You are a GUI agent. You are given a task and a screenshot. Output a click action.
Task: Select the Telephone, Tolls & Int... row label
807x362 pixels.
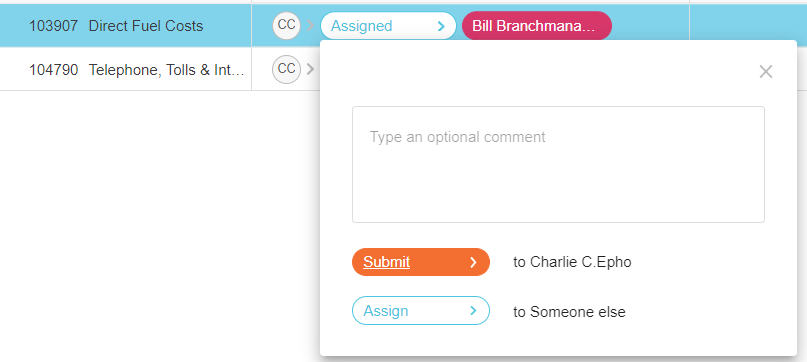pyautogui.click(x=167, y=70)
